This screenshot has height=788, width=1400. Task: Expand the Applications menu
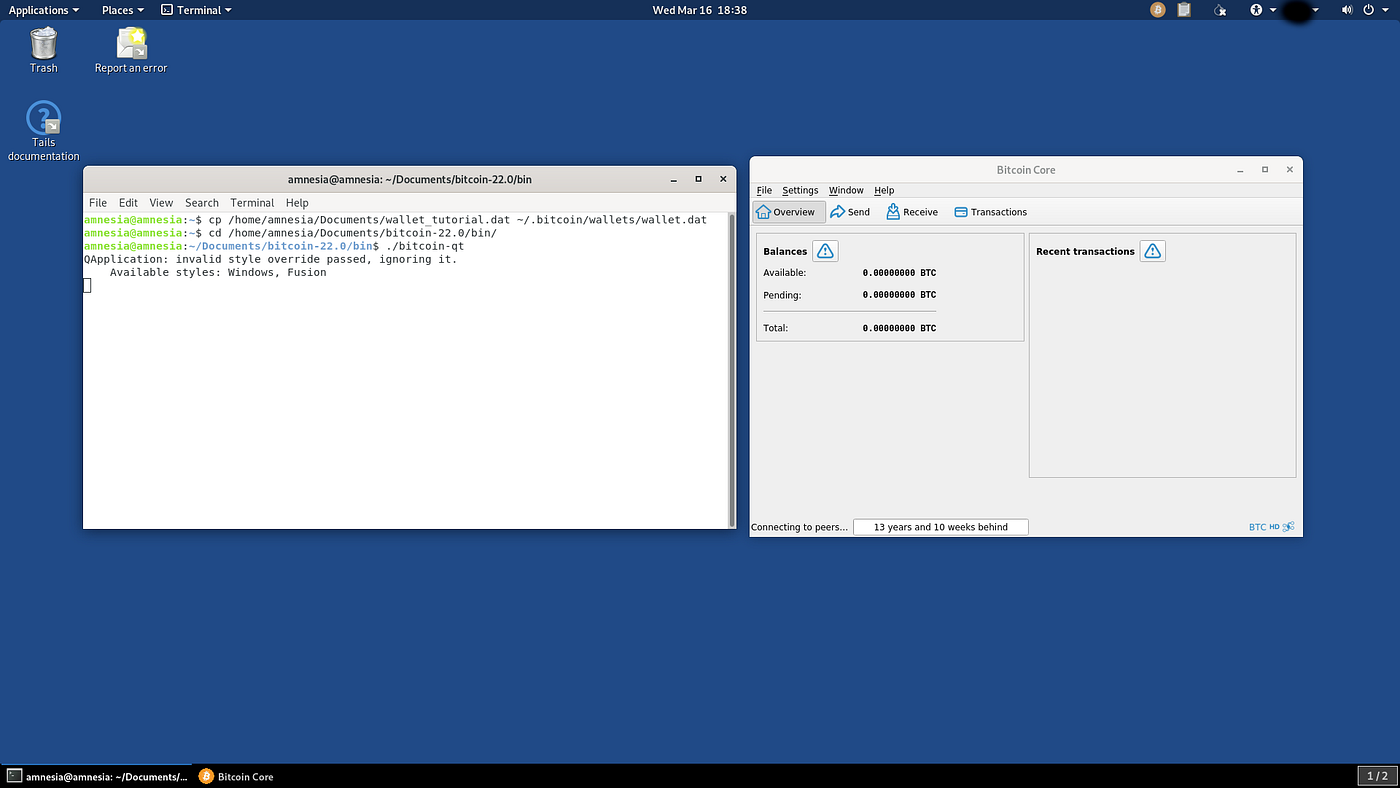[44, 10]
